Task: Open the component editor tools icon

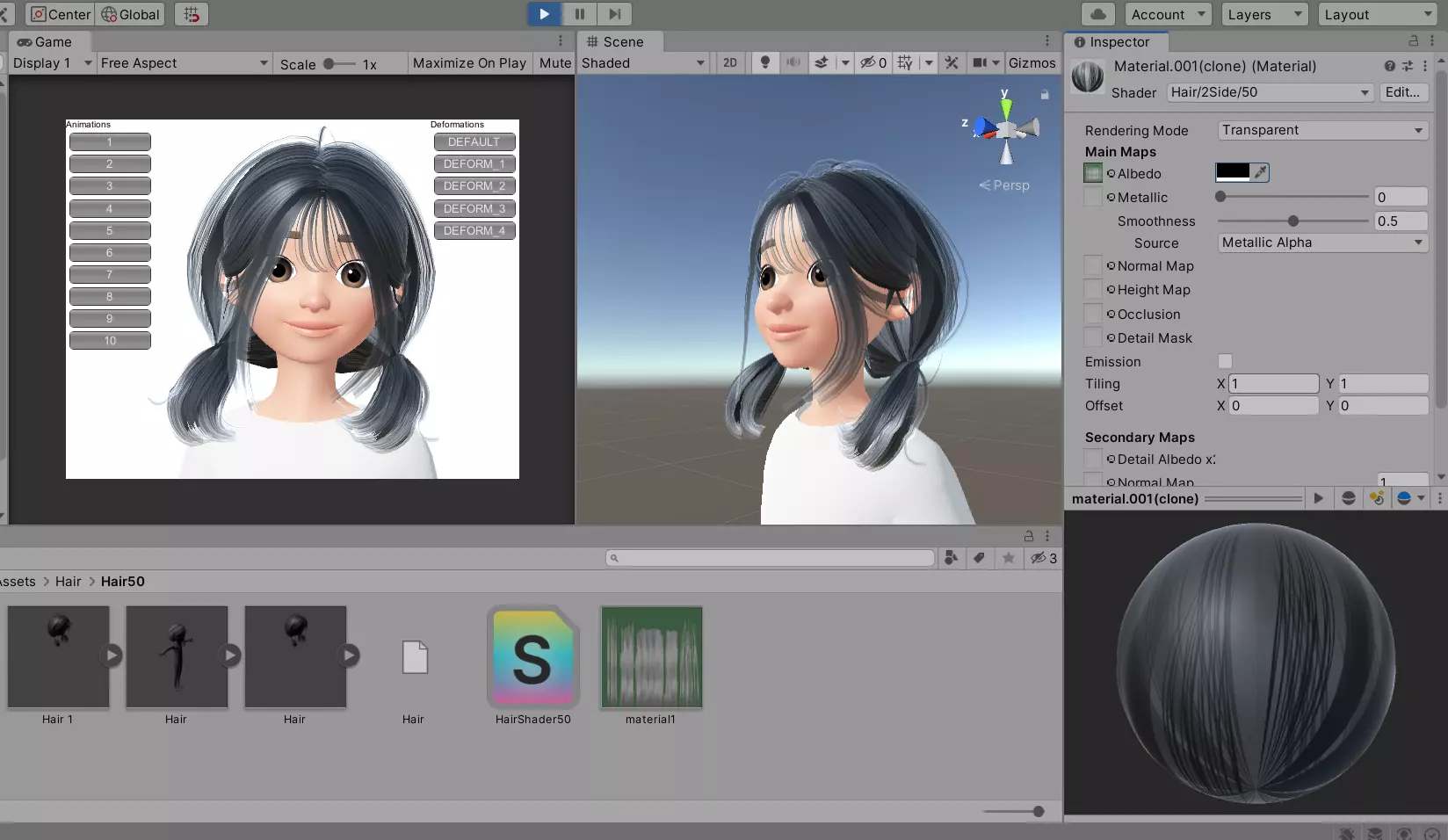Action: coord(952,62)
